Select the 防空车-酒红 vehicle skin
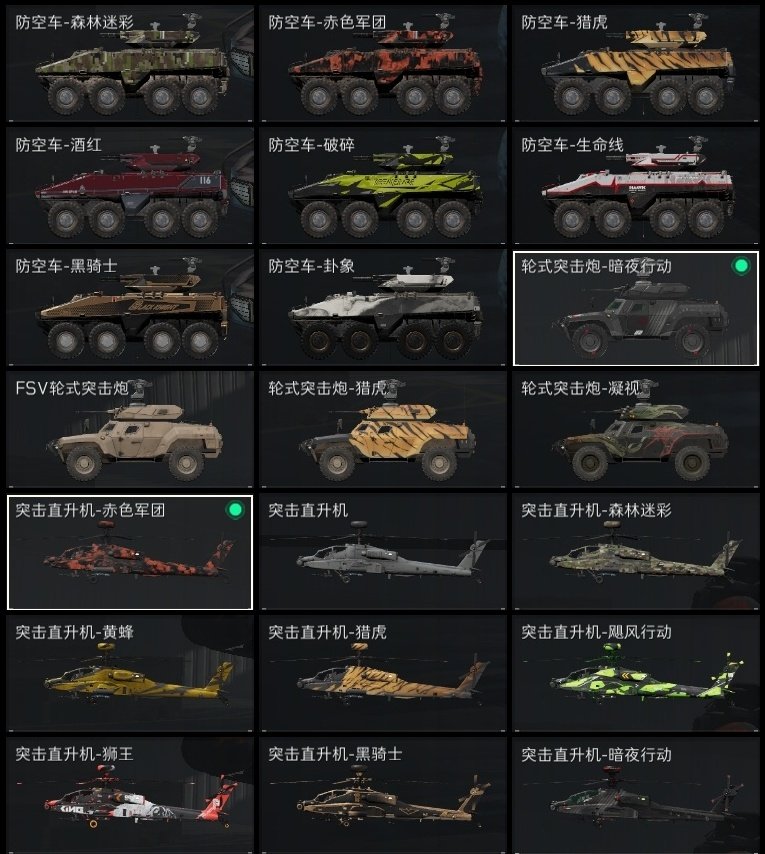 click(130, 186)
